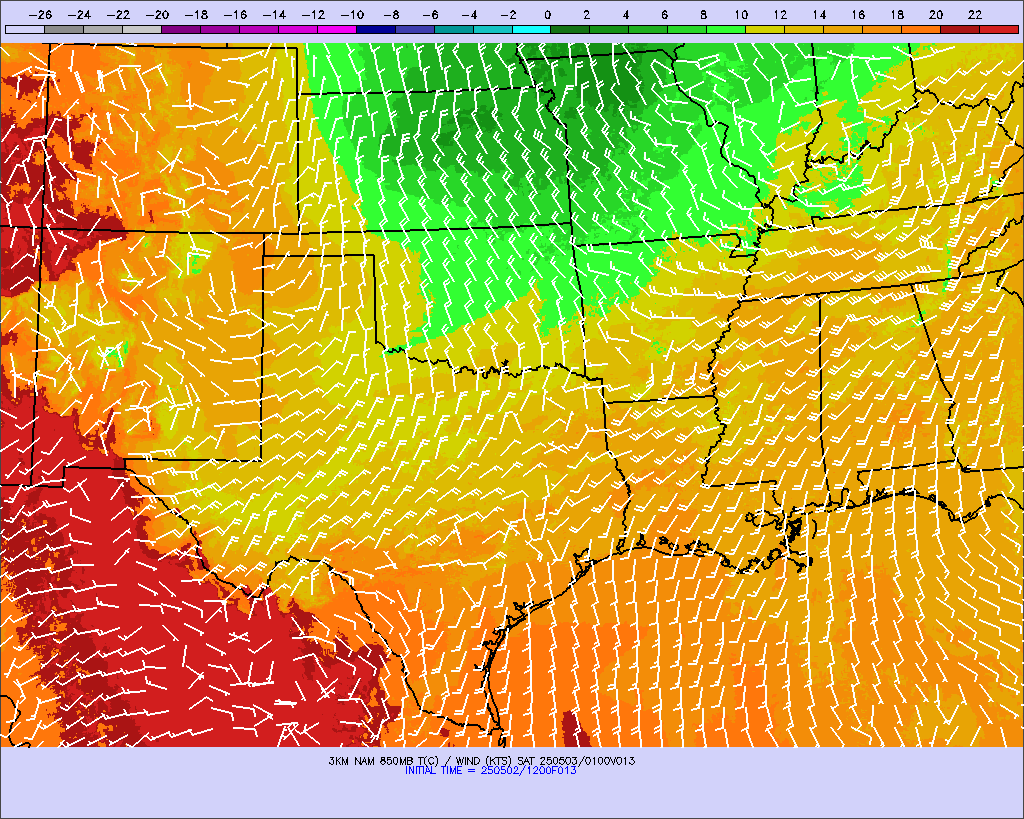
Task: Click the bright red swatch right of 22
Action: point(999,29)
